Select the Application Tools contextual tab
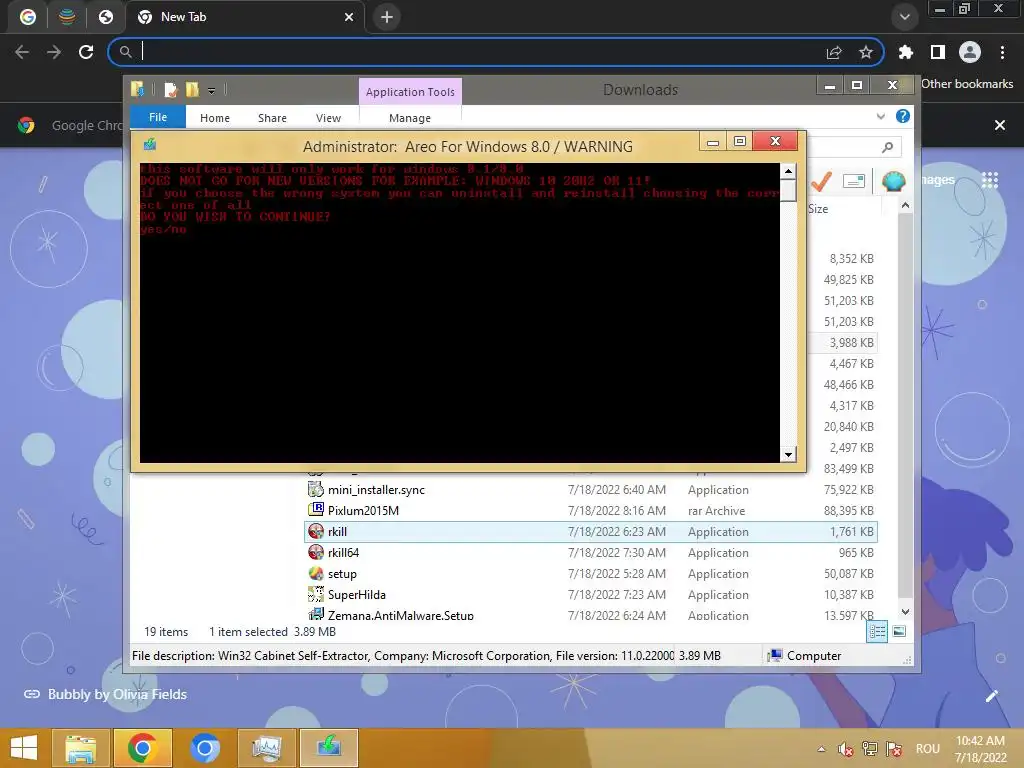Viewport: 1024px width, 768px height. click(x=410, y=92)
